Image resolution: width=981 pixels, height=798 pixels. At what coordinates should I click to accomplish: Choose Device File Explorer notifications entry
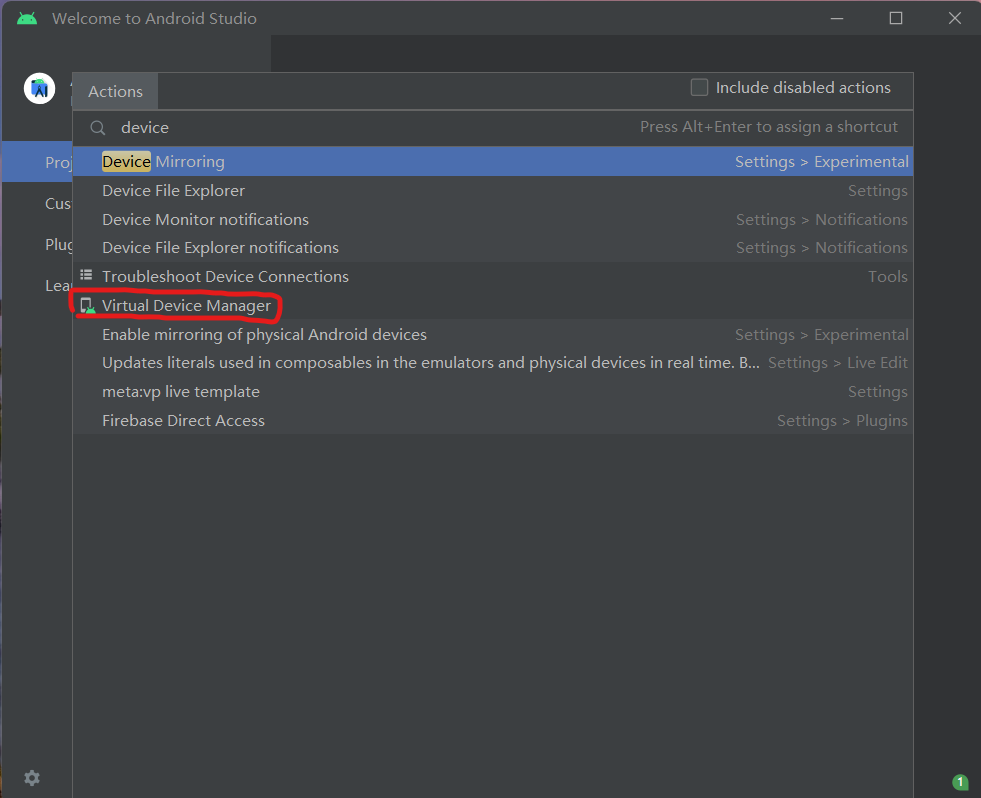click(493, 247)
